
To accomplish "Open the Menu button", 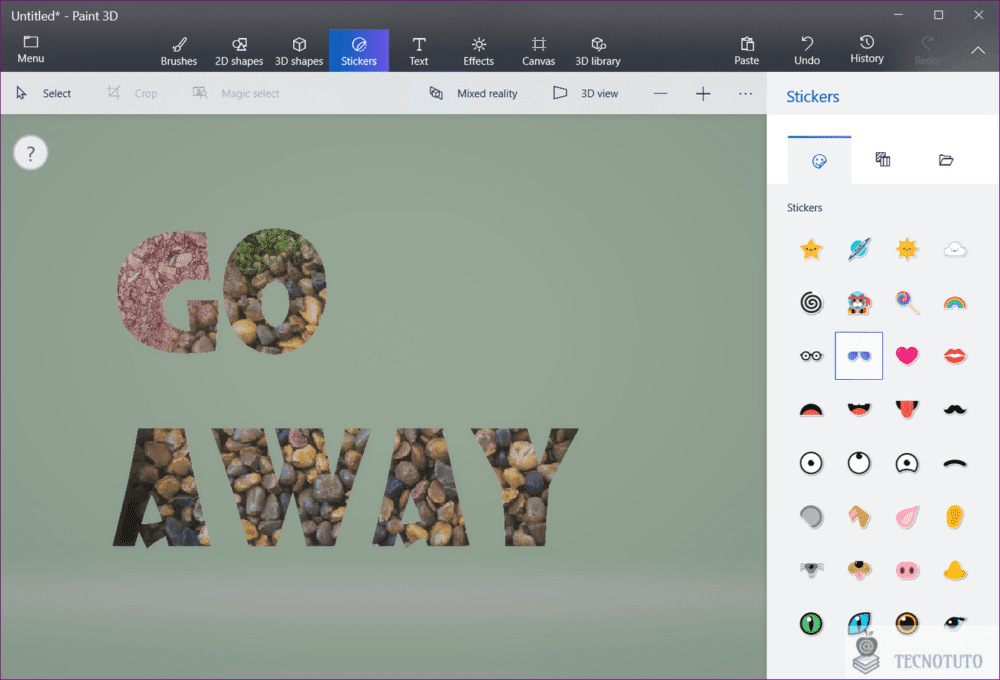I will pyautogui.click(x=31, y=50).
